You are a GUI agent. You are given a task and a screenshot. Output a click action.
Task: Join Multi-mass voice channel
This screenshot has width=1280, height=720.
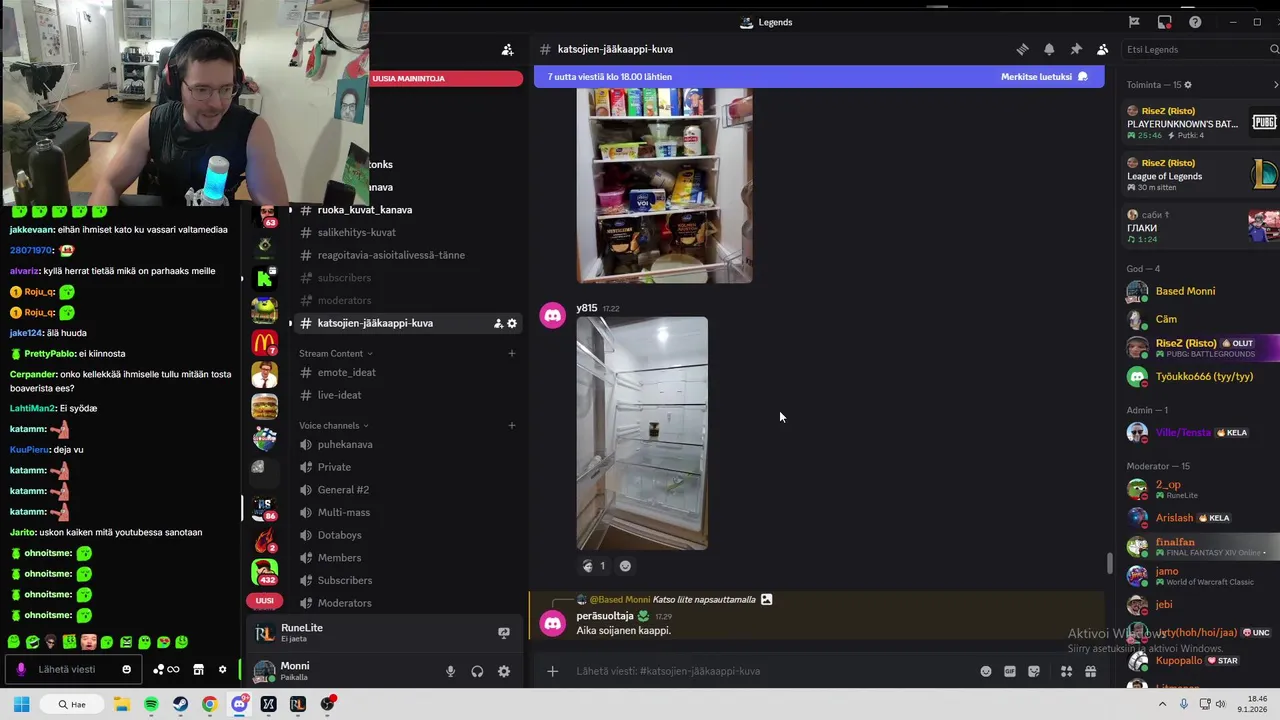tap(343, 513)
